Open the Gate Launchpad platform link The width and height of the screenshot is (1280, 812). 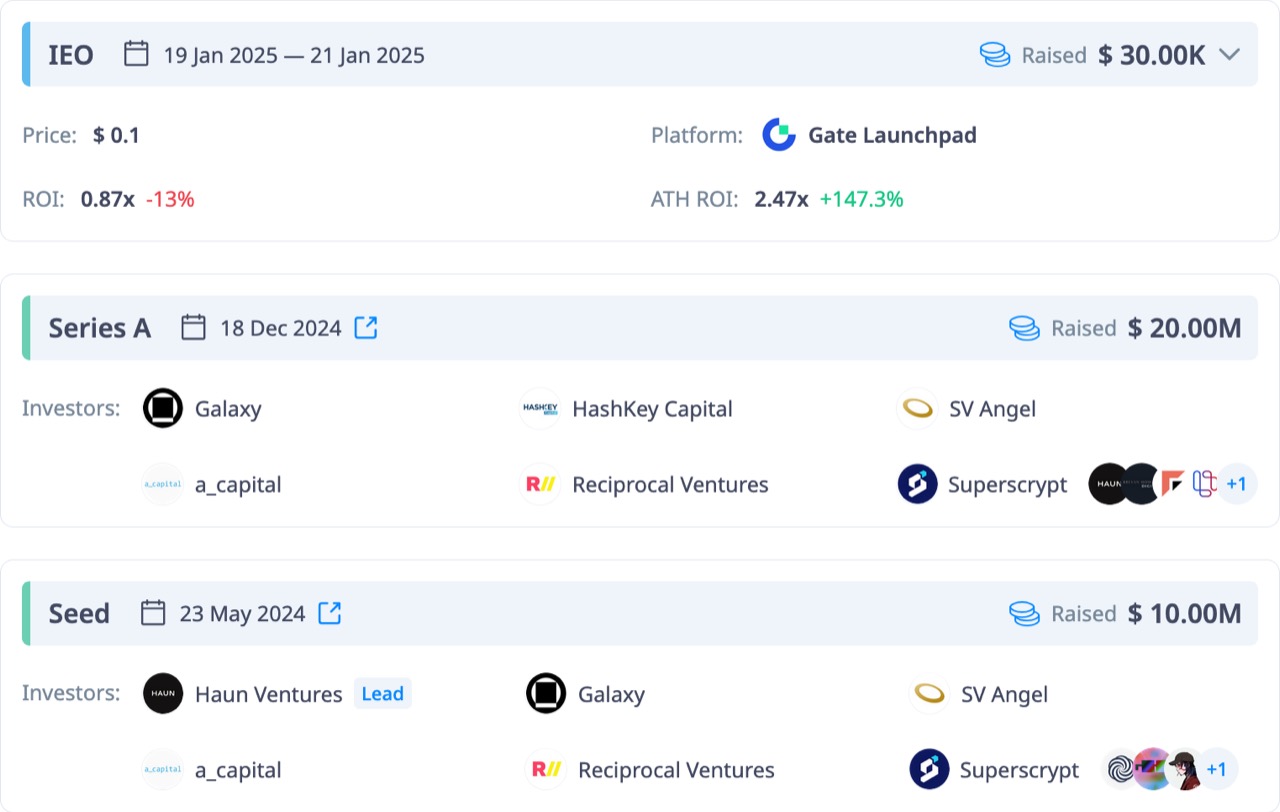pos(892,135)
